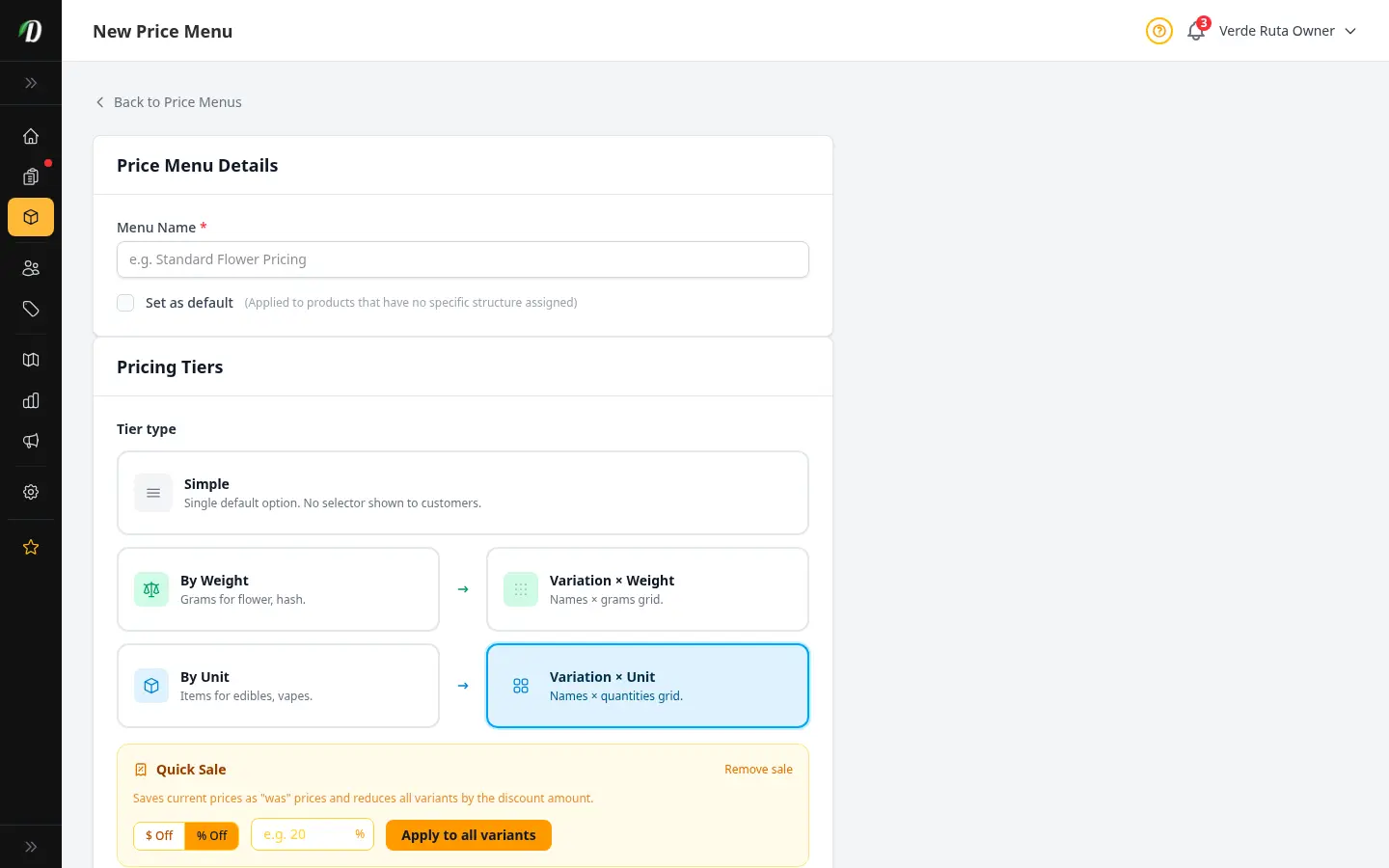Click the Variation × Unit squares icon
This screenshot has height=868, width=1389.
click(x=521, y=686)
